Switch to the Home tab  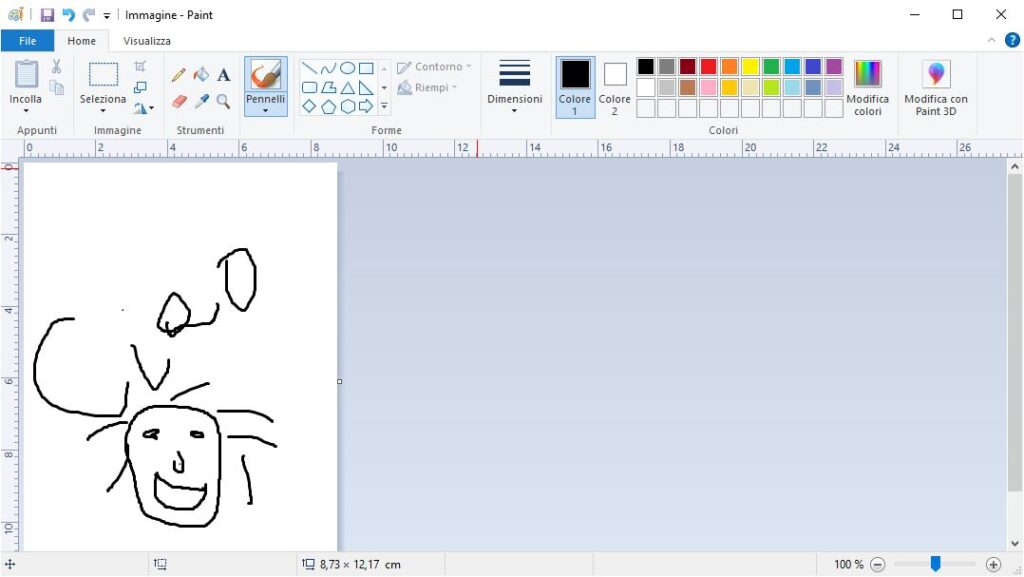pos(82,40)
